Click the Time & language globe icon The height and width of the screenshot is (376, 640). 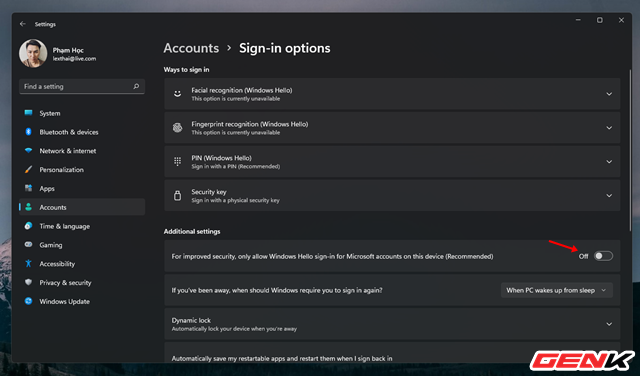click(x=28, y=226)
